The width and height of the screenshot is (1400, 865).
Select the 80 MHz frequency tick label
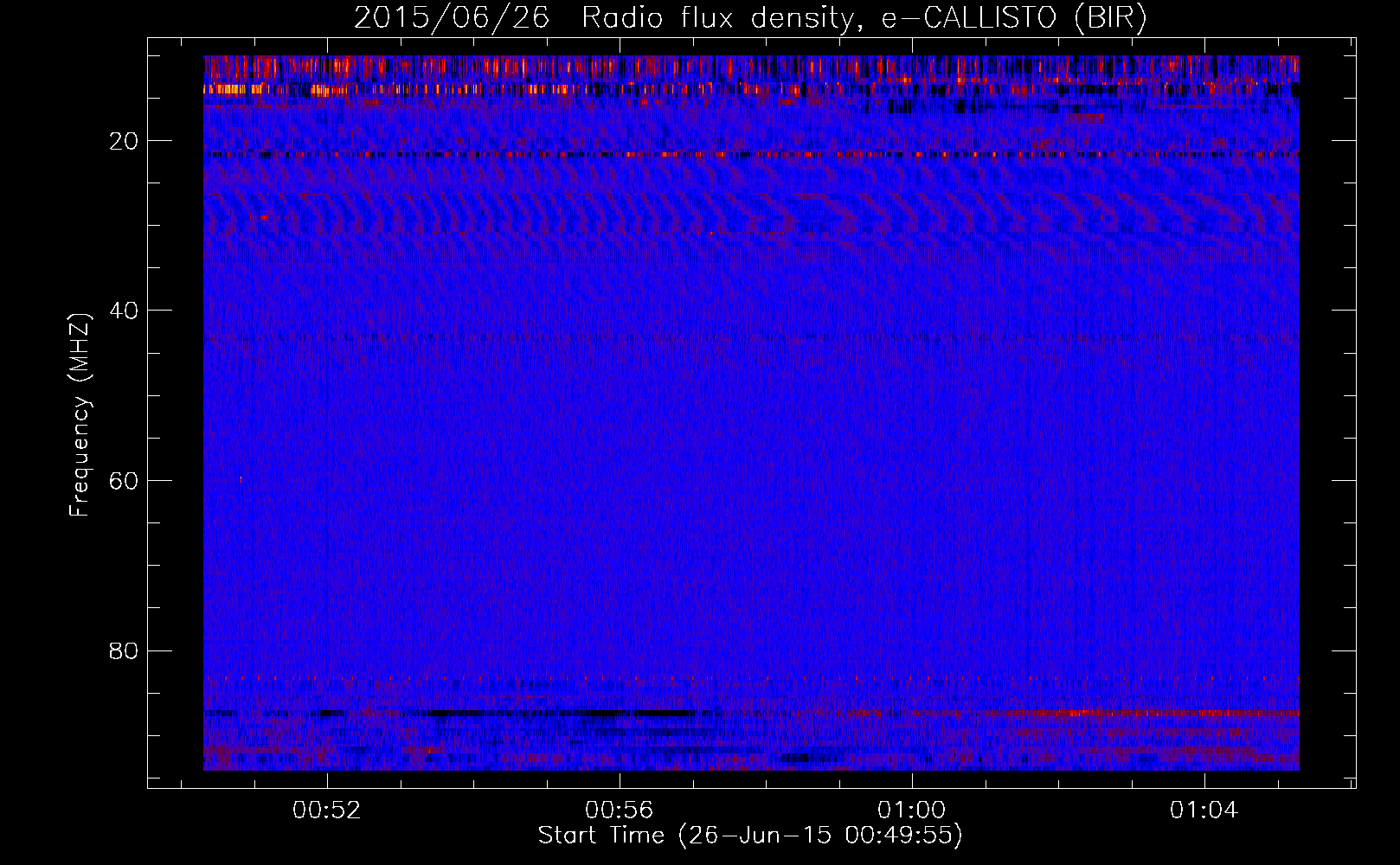point(125,651)
